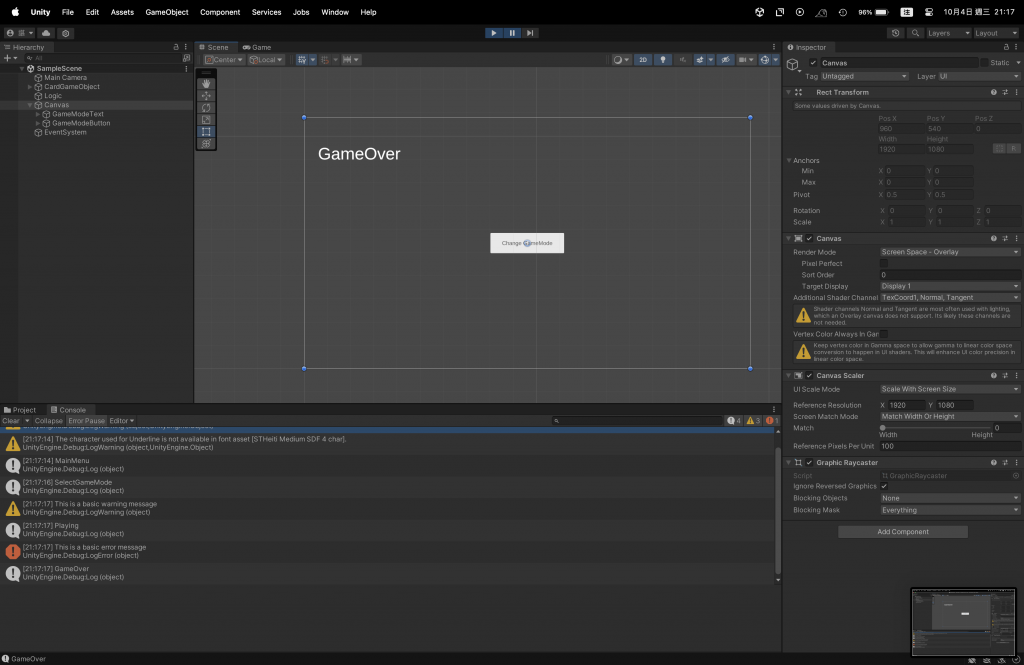The height and width of the screenshot is (665, 1024).
Task: Toggle 2D view mode in Scene toolbar
Action: click(643, 59)
